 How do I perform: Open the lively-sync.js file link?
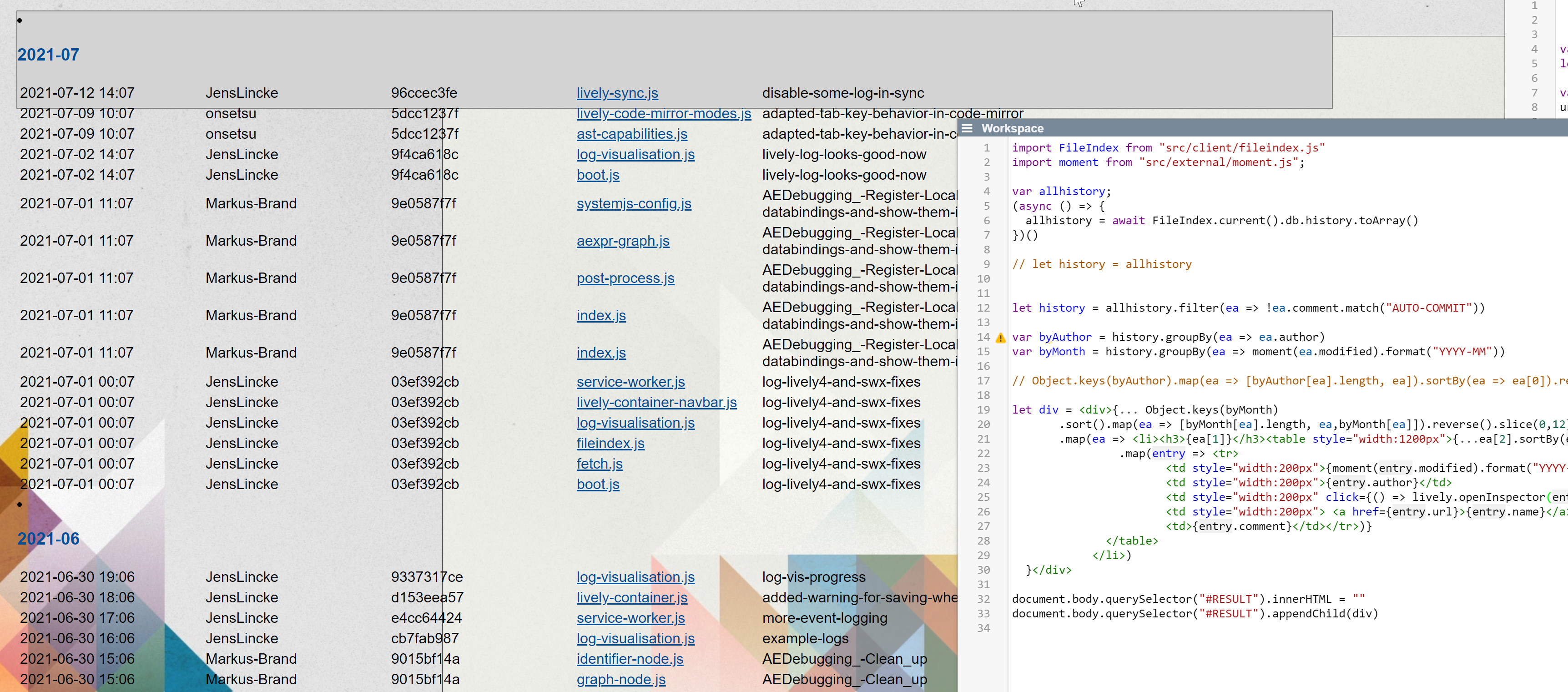point(617,93)
